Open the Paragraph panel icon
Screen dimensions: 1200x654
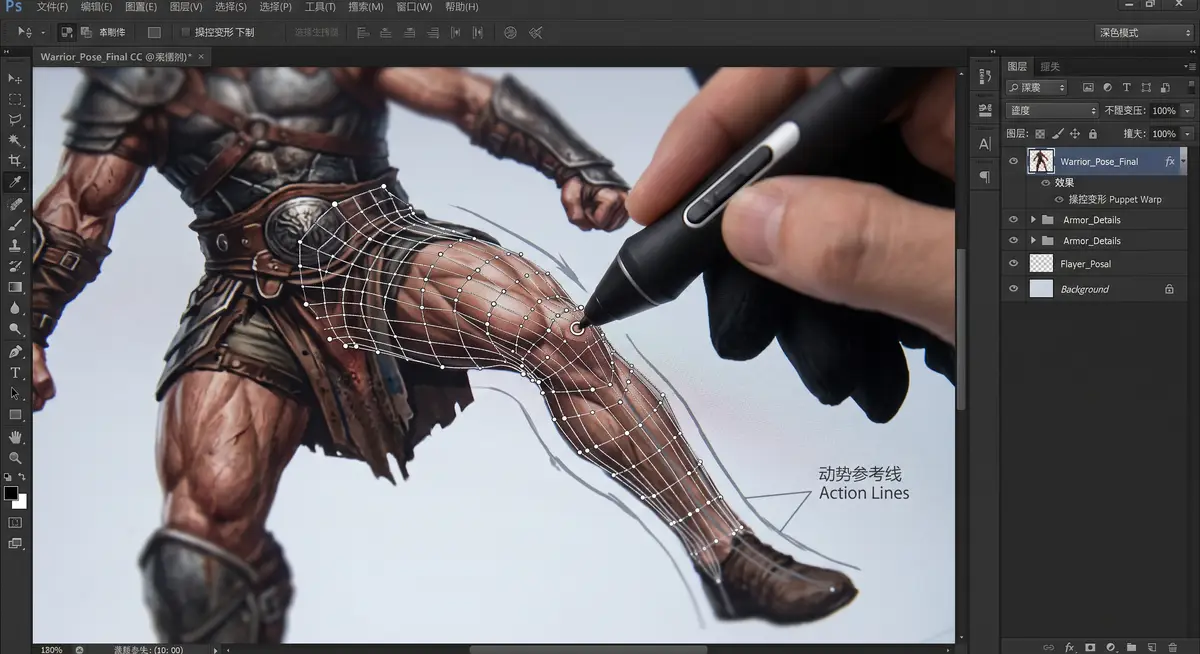tap(985, 177)
